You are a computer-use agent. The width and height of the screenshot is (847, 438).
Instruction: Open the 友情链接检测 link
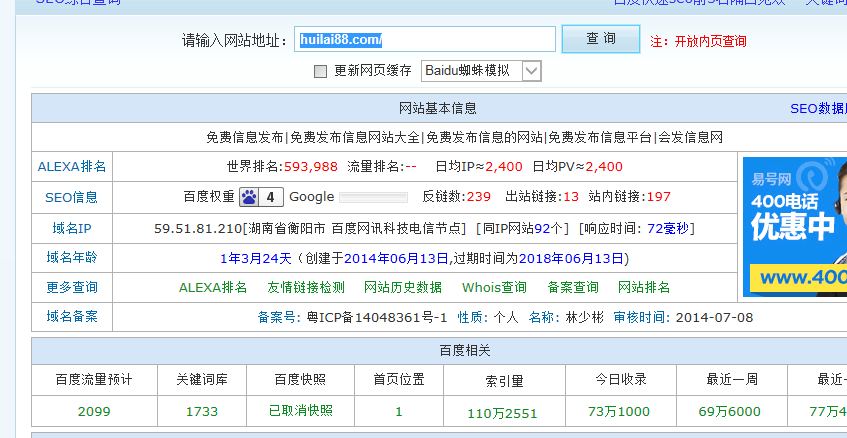(x=306, y=287)
